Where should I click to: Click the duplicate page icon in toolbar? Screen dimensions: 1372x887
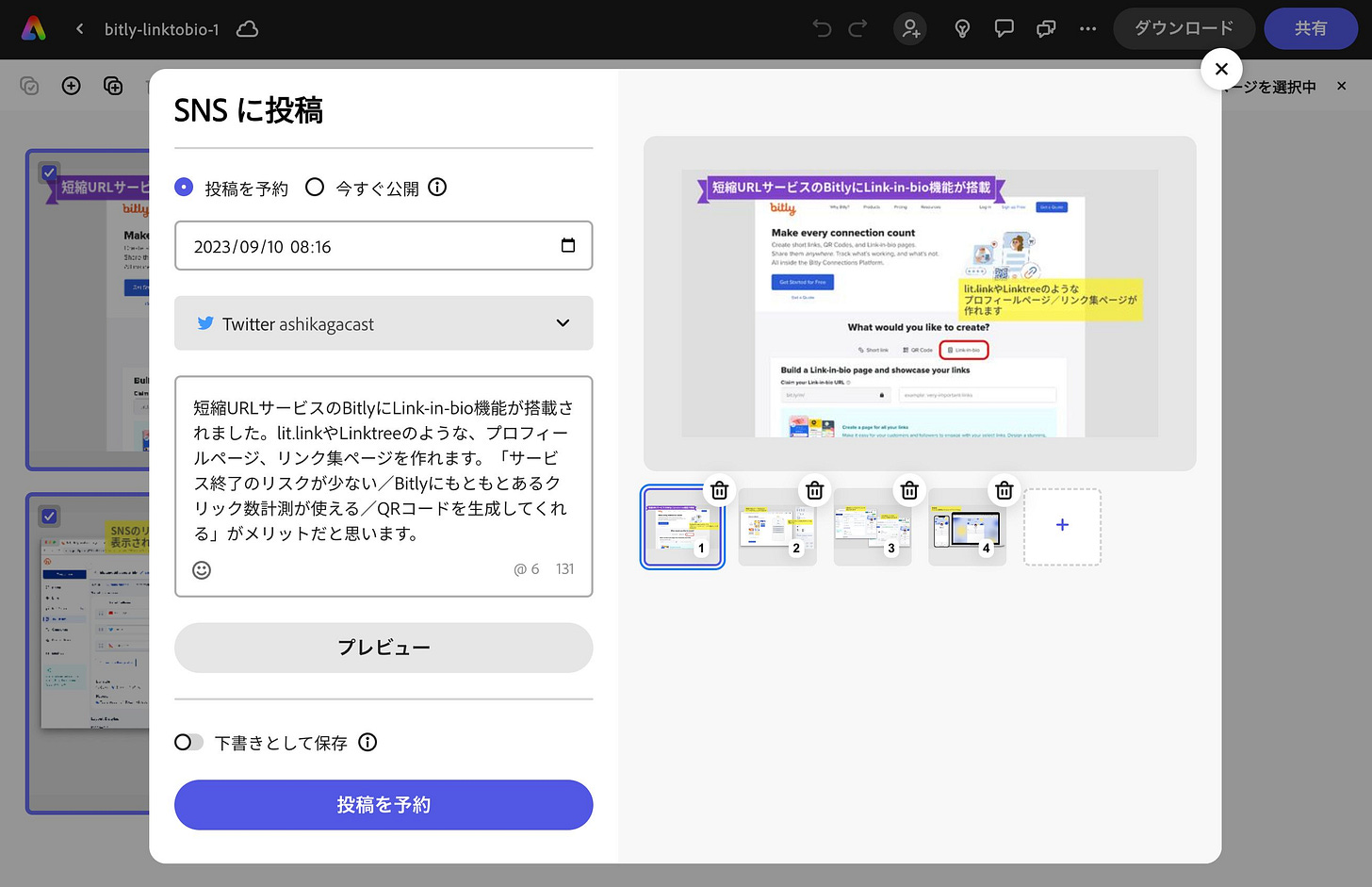113,86
